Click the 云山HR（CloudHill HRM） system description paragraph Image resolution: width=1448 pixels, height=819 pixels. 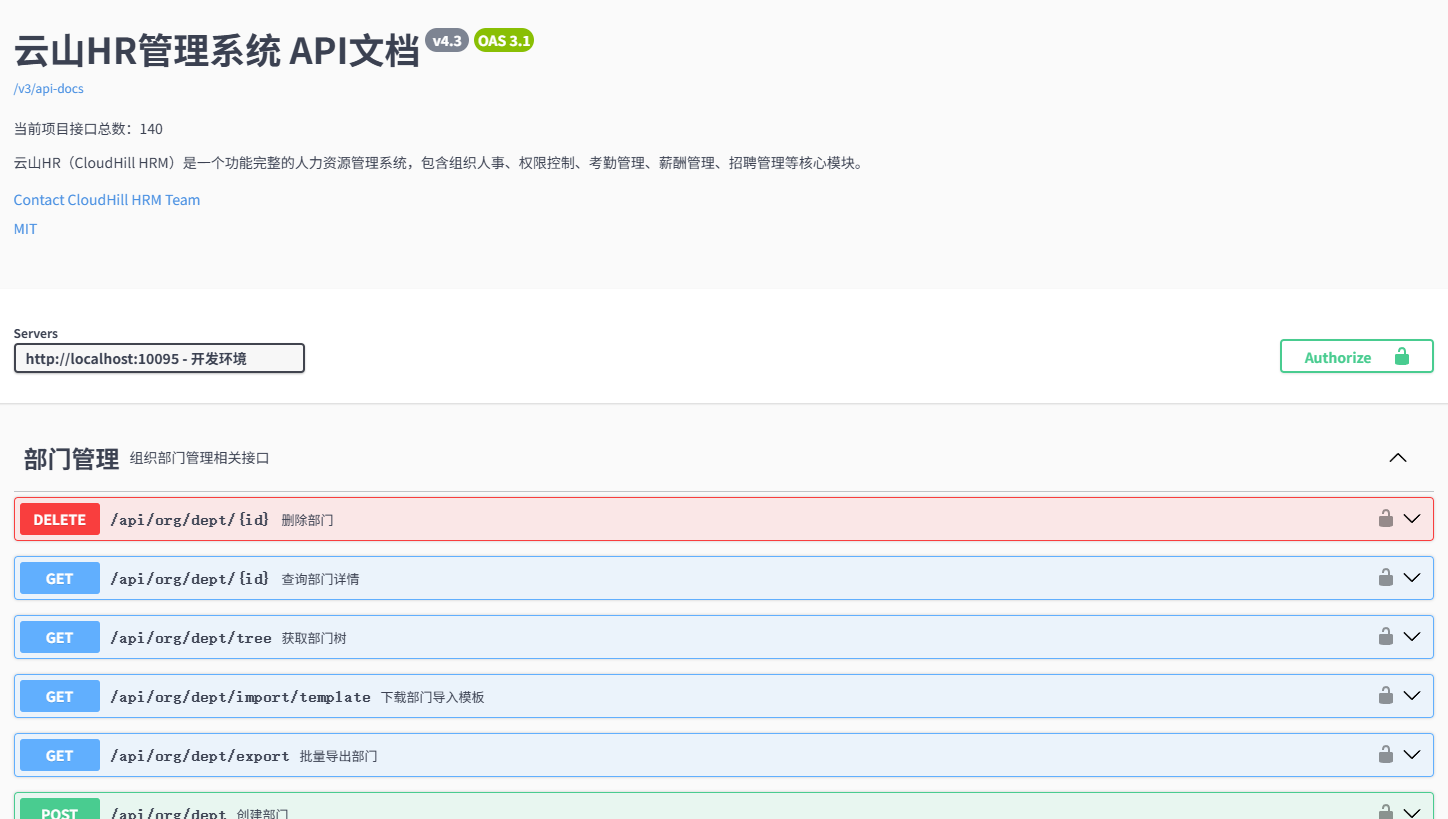[438, 163]
